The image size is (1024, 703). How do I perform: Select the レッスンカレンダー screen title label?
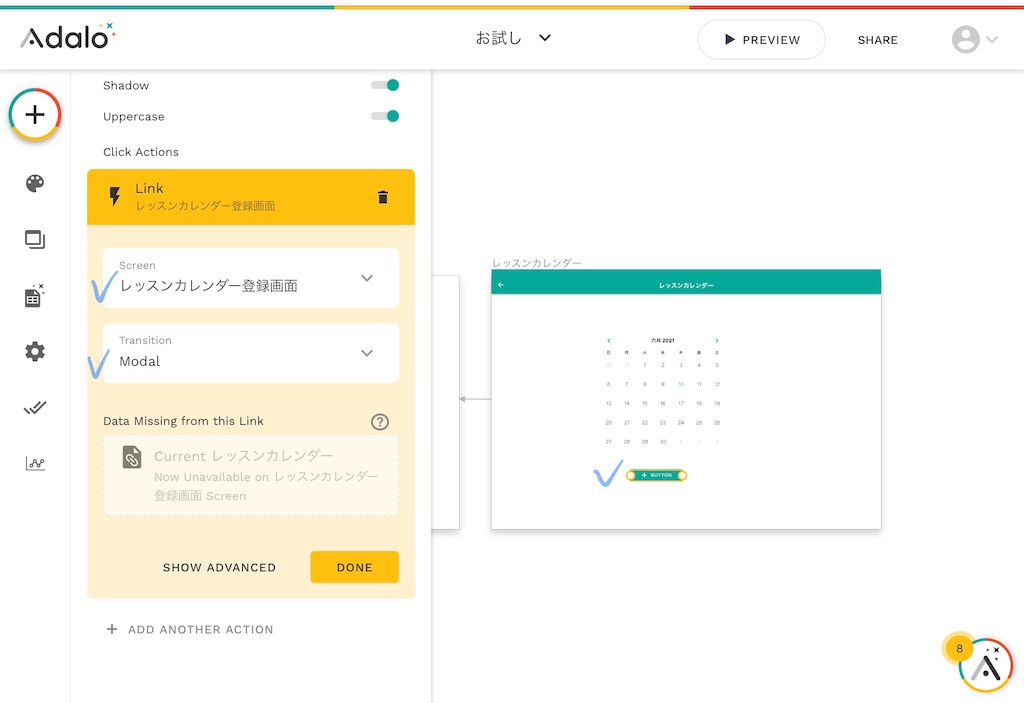coord(536,263)
